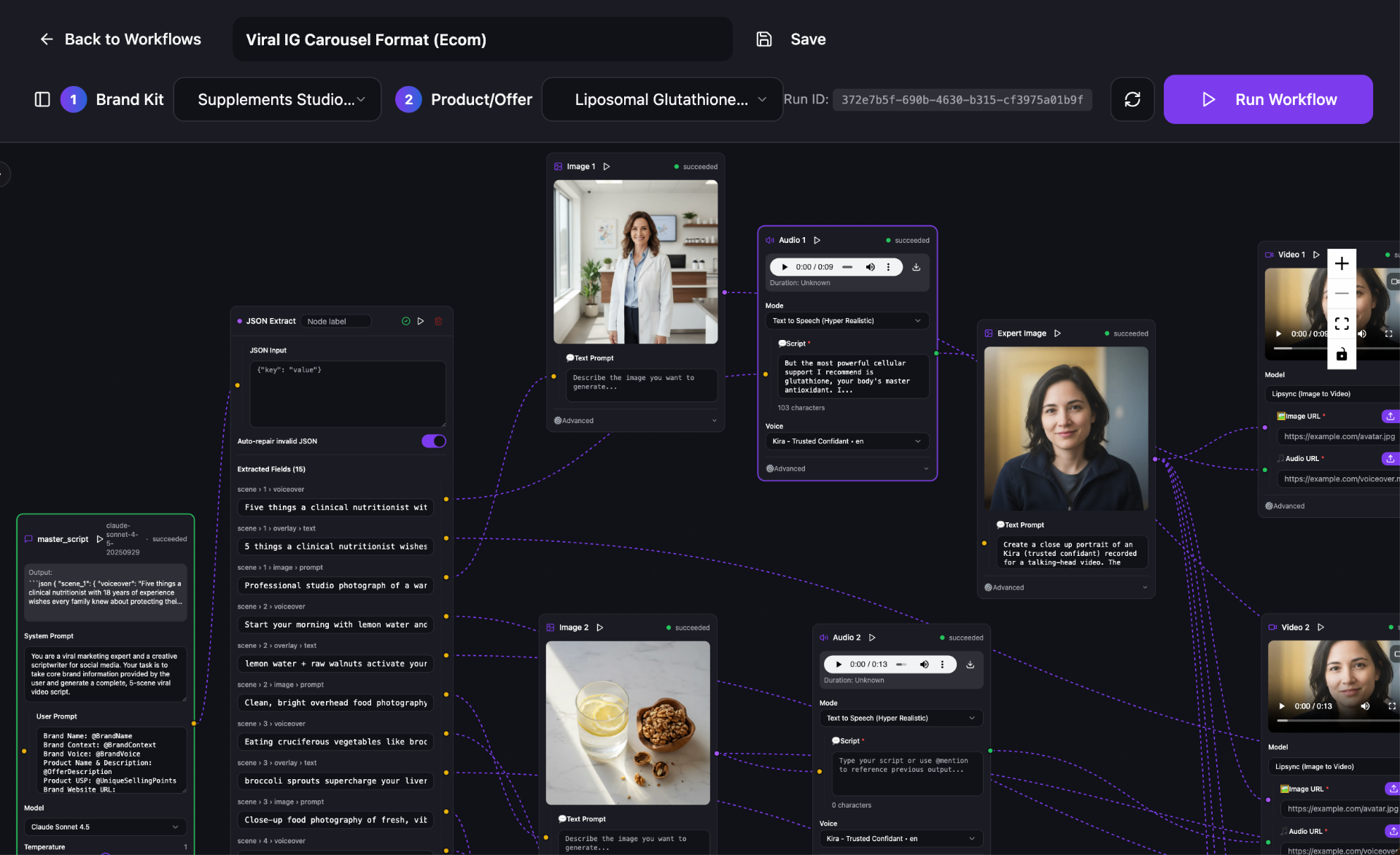This screenshot has width=1400, height=855.
Task: Run the JSON Extract node with its play icon
Action: point(421,321)
